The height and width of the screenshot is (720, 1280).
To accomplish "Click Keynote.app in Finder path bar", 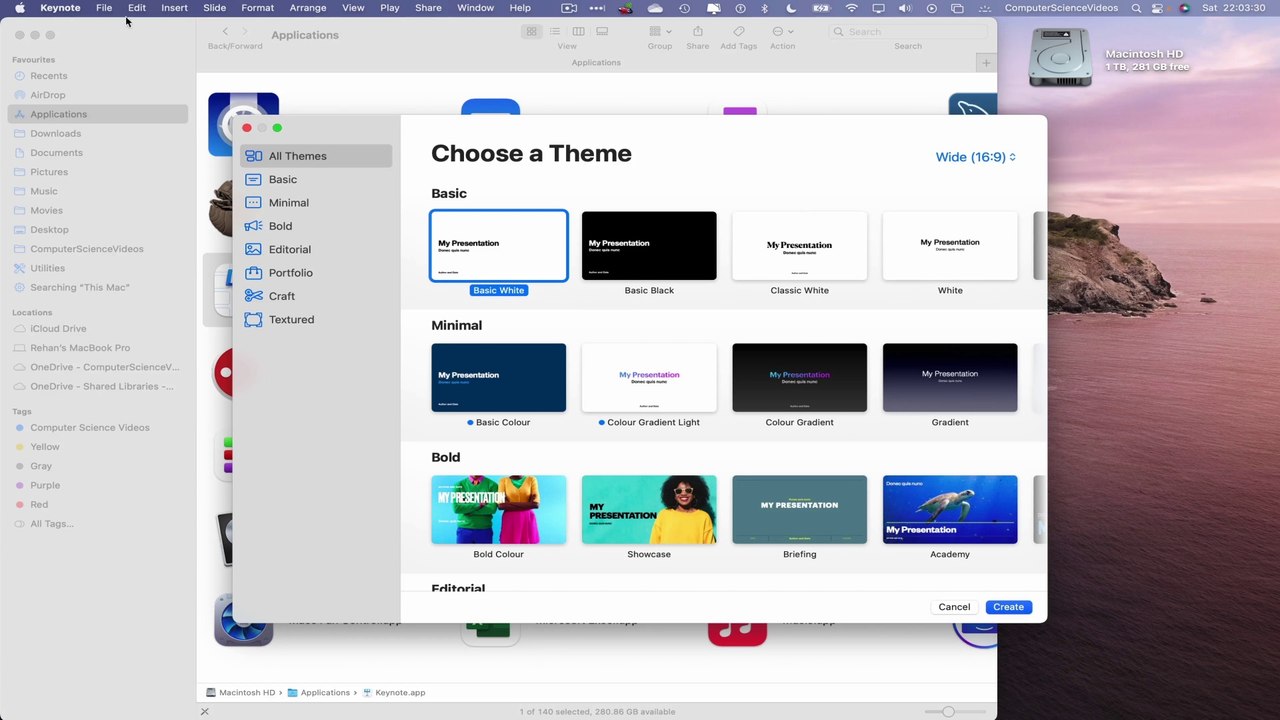I will pyautogui.click(x=394, y=693).
